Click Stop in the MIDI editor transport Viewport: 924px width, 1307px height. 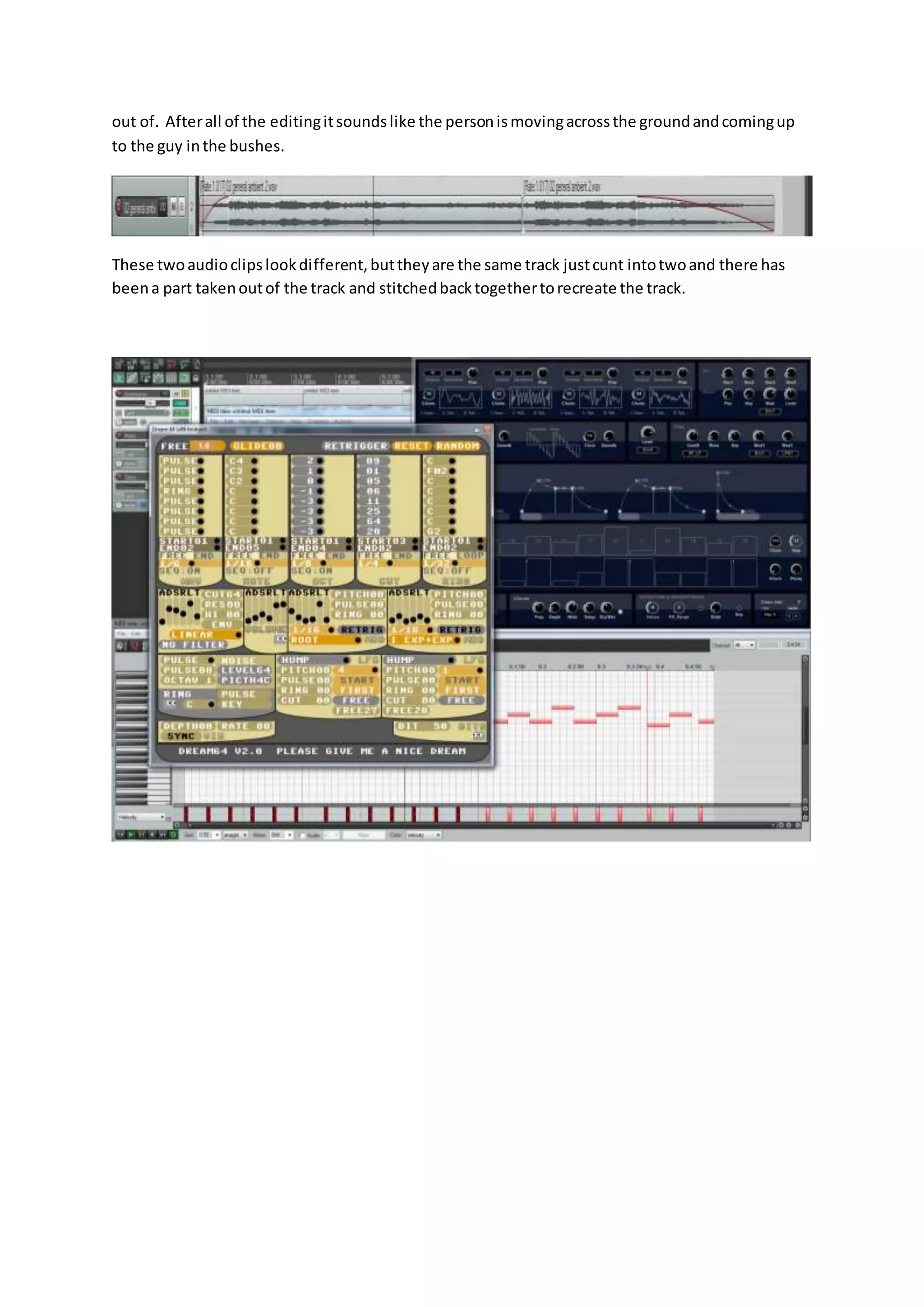152,834
